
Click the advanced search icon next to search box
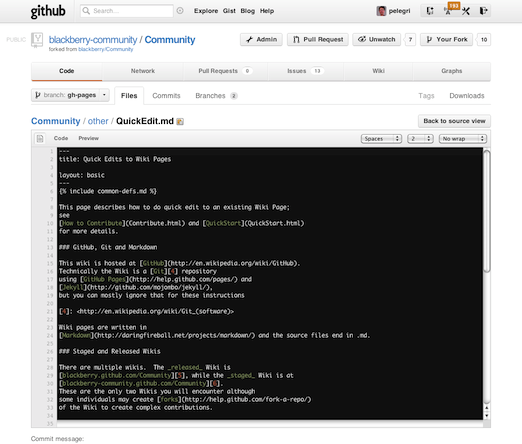[x=180, y=11]
